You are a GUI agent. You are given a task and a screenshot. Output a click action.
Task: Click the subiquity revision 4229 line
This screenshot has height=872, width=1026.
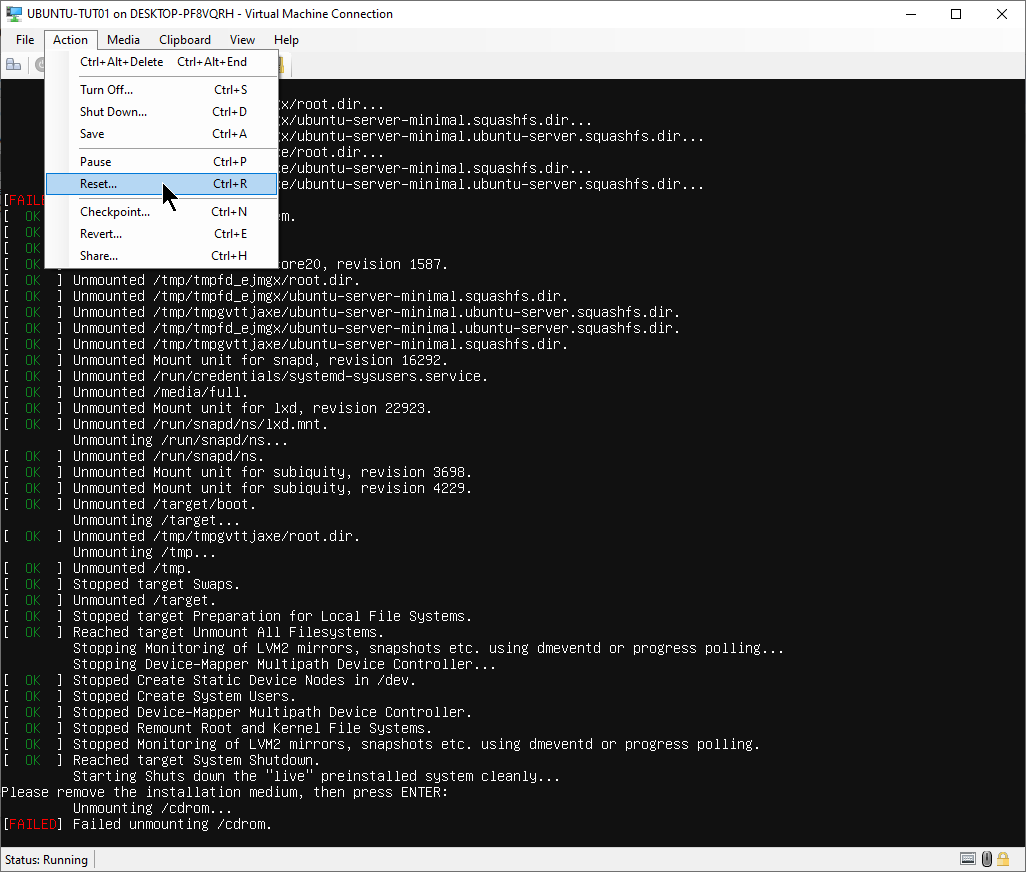[272, 489]
